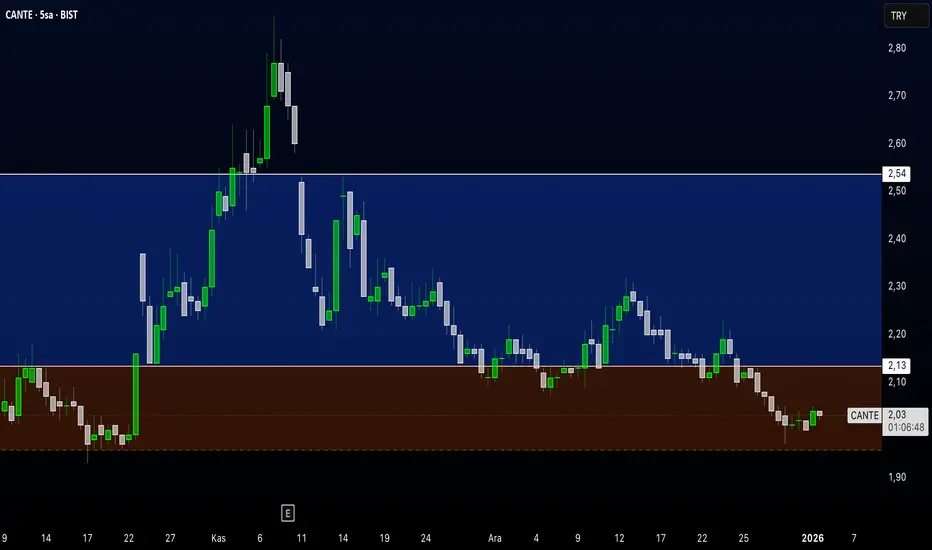This screenshot has height=550, width=932.
Task: Open the TRY currency selector
Action: 906,16
